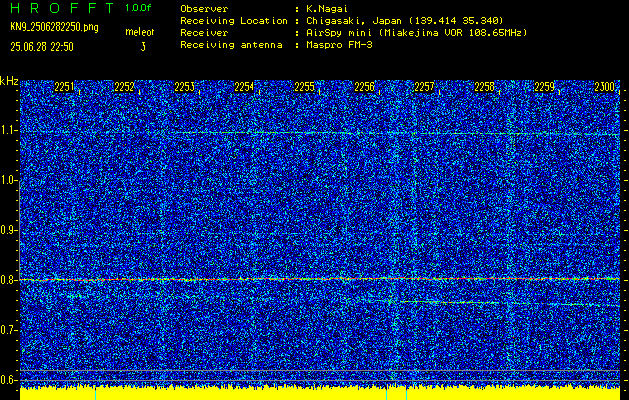
Task: Click the meteor count label
Action: (140, 32)
